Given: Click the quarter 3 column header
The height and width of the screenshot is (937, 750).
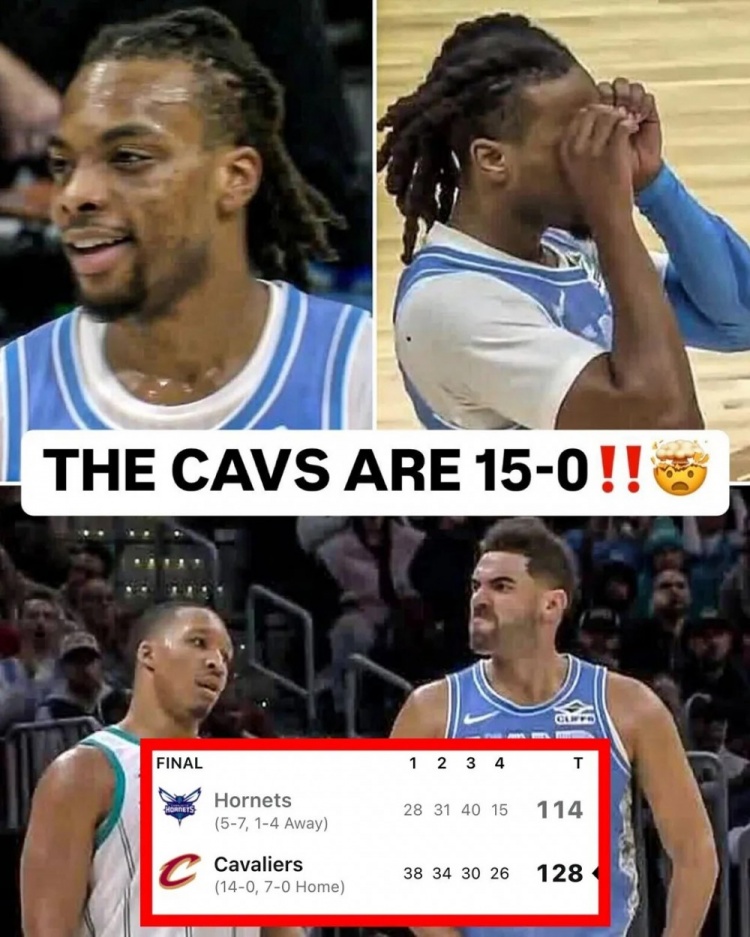Looking at the screenshot, I should 471,763.
